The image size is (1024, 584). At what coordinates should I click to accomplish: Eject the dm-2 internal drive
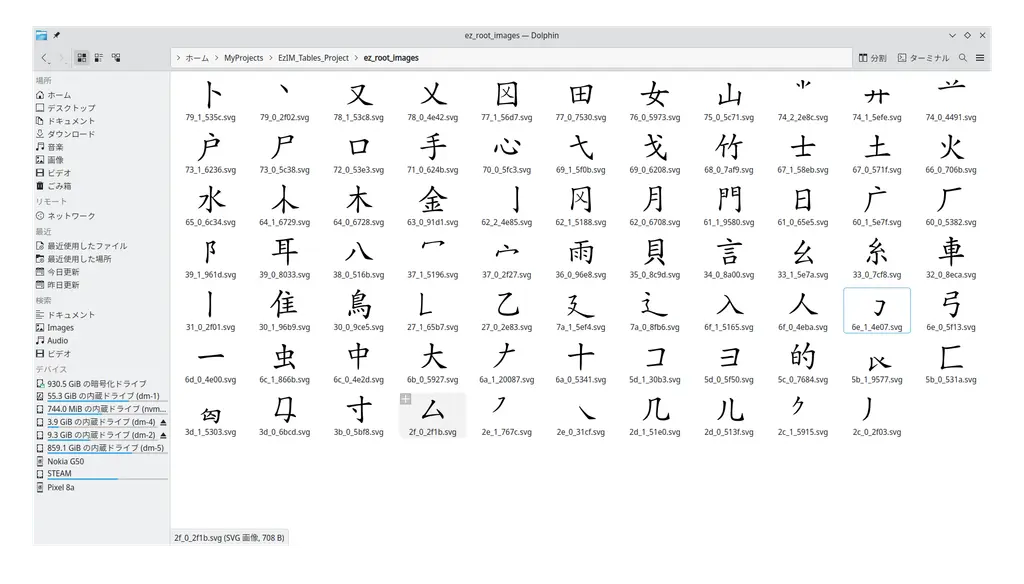163,435
